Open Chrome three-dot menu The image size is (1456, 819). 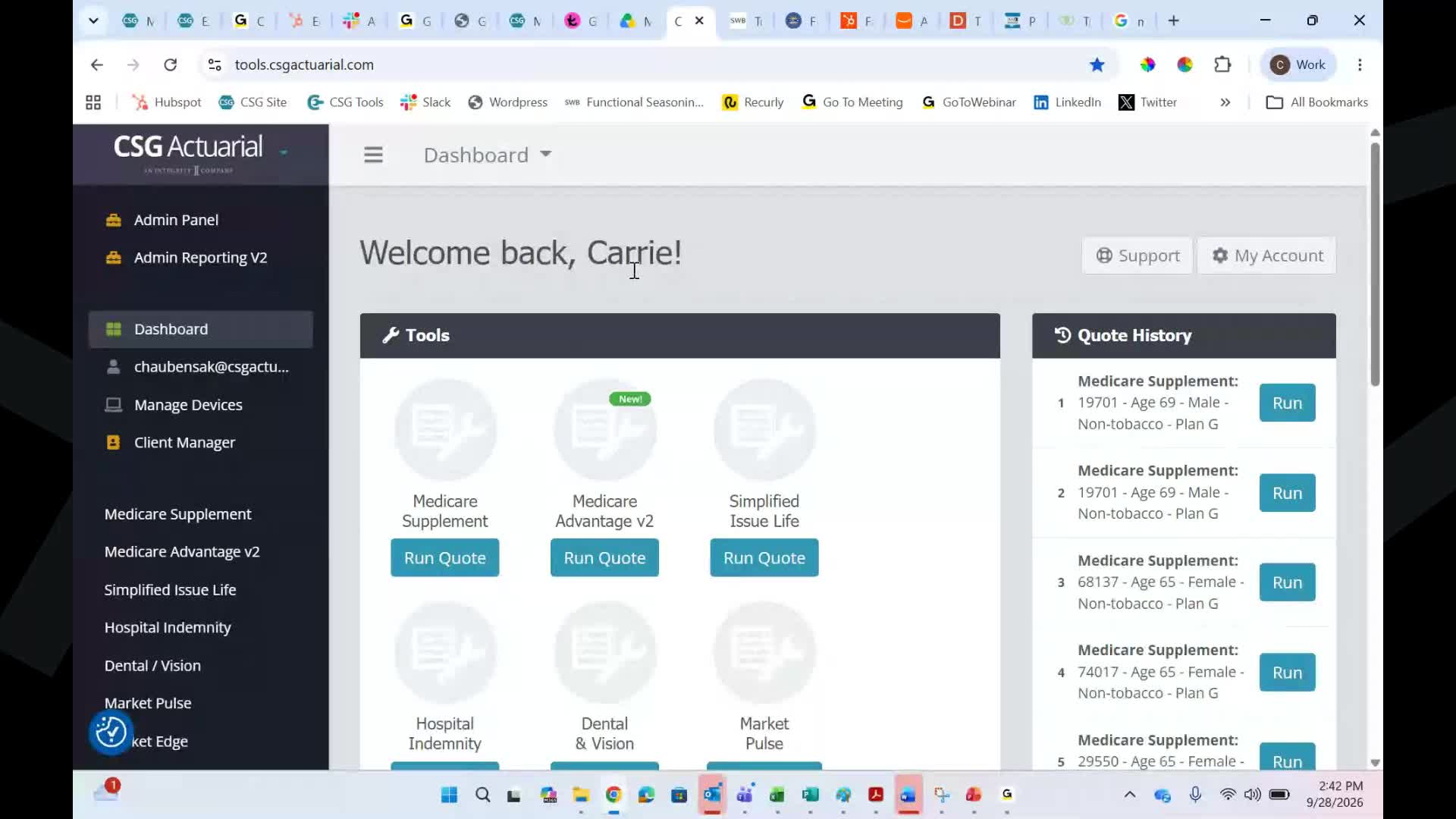tap(1360, 64)
